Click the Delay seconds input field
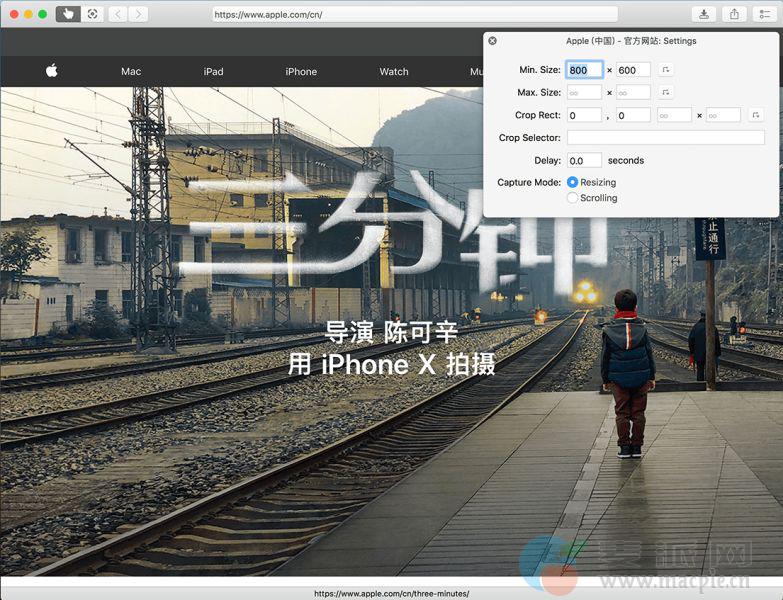The width and height of the screenshot is (783, 600). coord(584,160)
